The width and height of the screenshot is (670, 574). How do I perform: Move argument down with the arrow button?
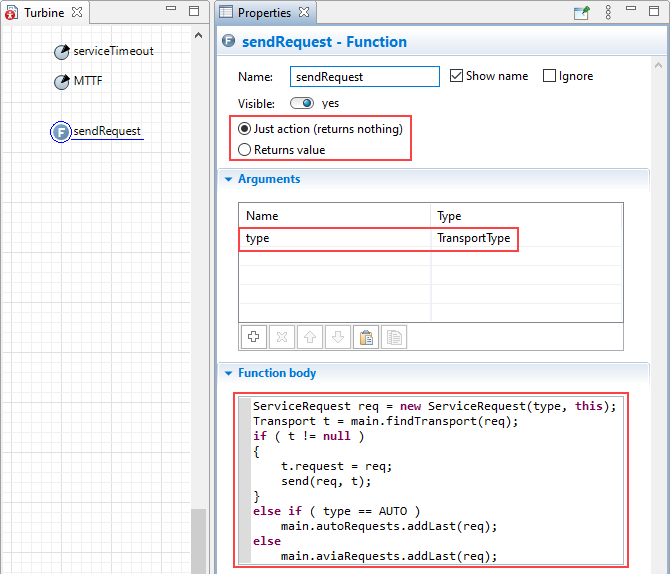click(x=338, y=337)
